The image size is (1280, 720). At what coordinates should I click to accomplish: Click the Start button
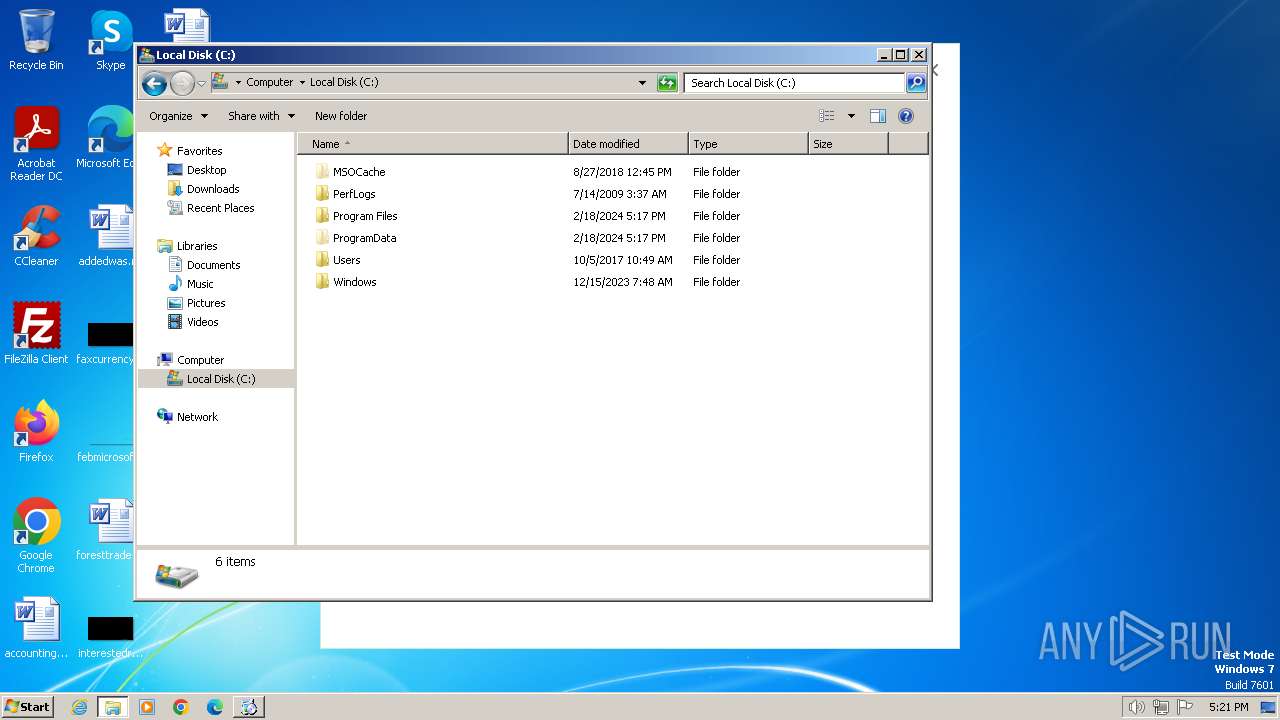point(27,707)
